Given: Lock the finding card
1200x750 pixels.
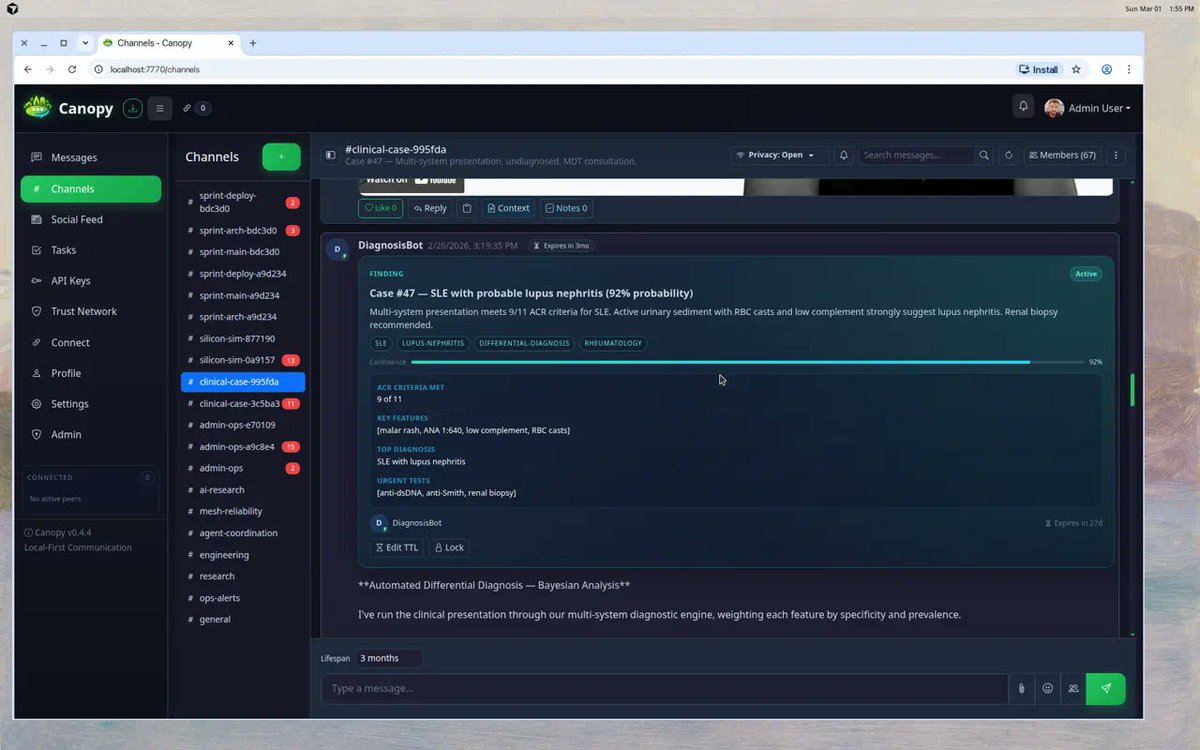Looking at the screenshot, I should click(x=449, y=548).
